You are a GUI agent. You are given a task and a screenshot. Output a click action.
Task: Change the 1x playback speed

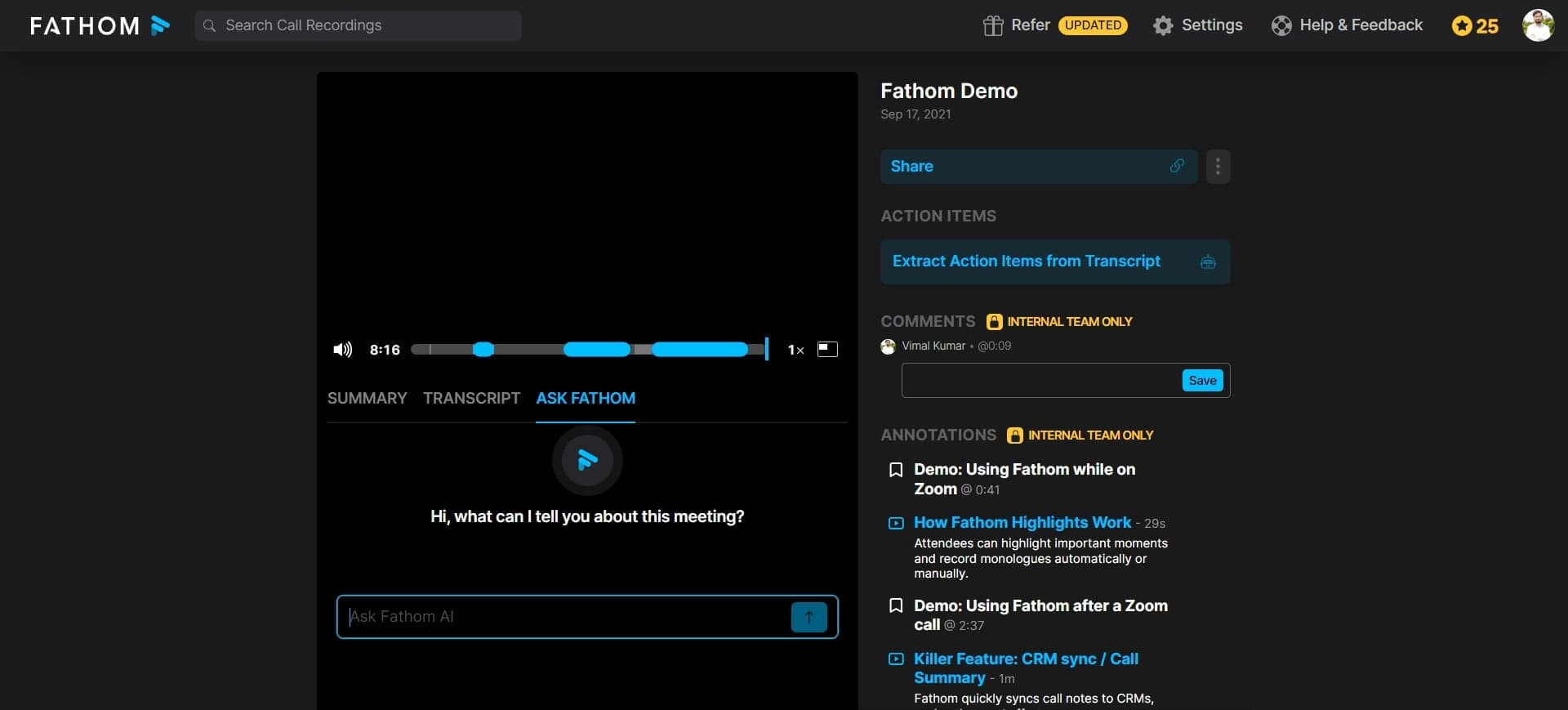click(795, 350)
